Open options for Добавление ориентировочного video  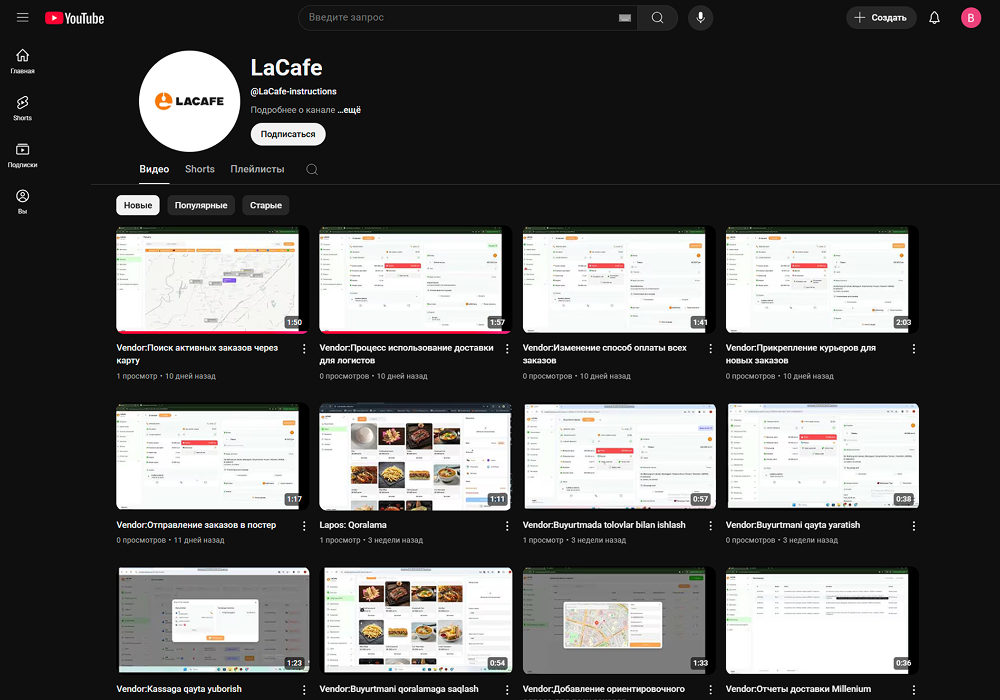click(x=710, y=690)
